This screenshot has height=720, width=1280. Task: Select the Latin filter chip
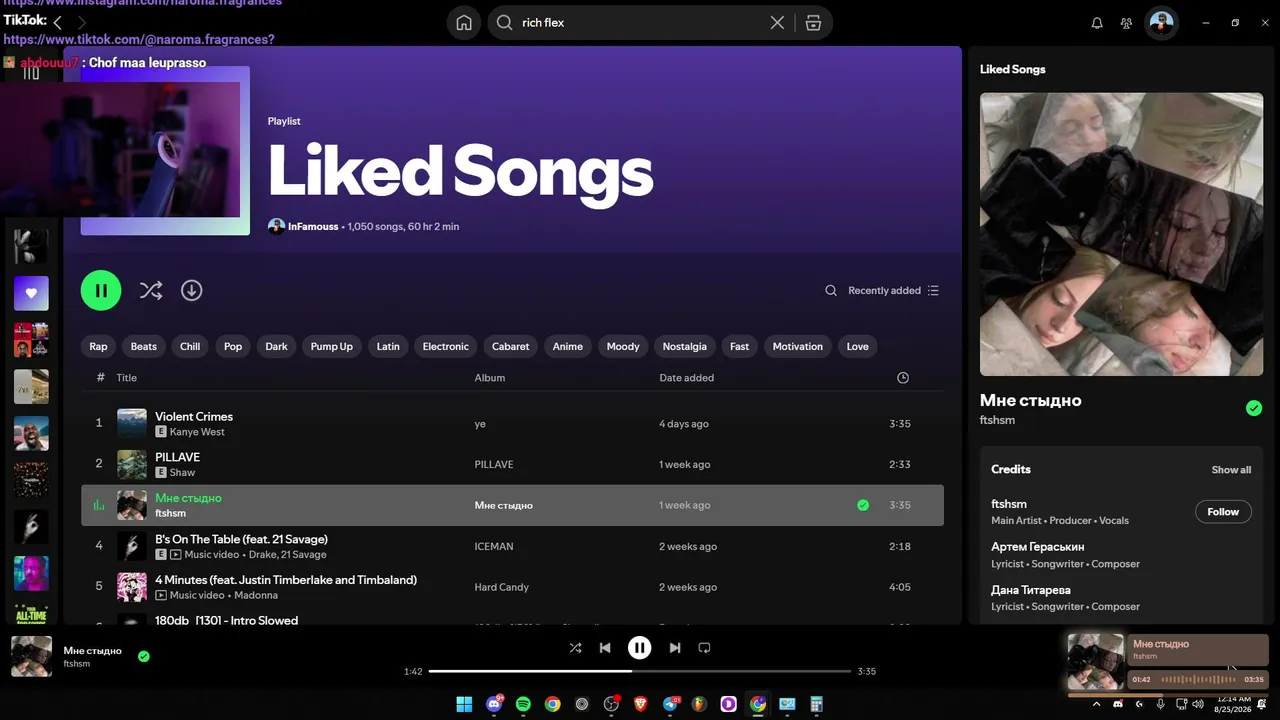[x=388, y=347]
